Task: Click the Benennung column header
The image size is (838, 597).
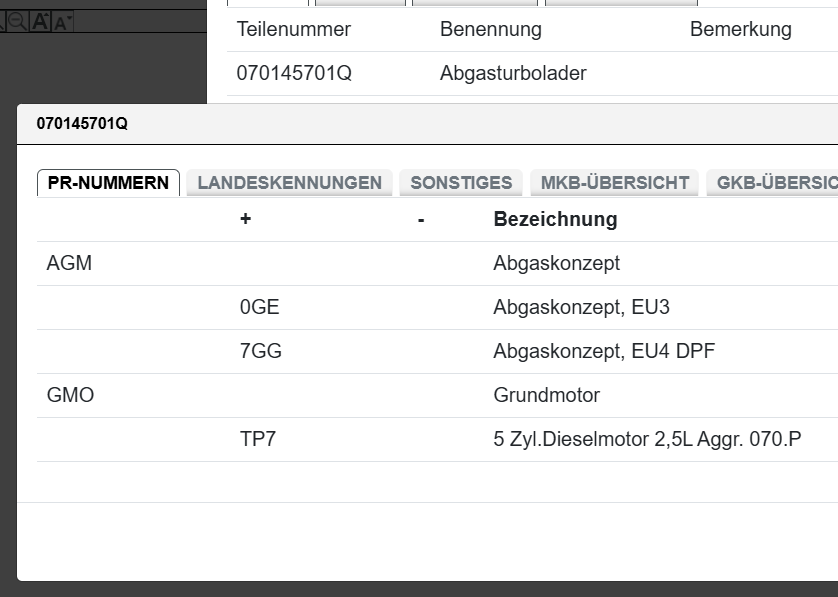Action: [490, 29]
